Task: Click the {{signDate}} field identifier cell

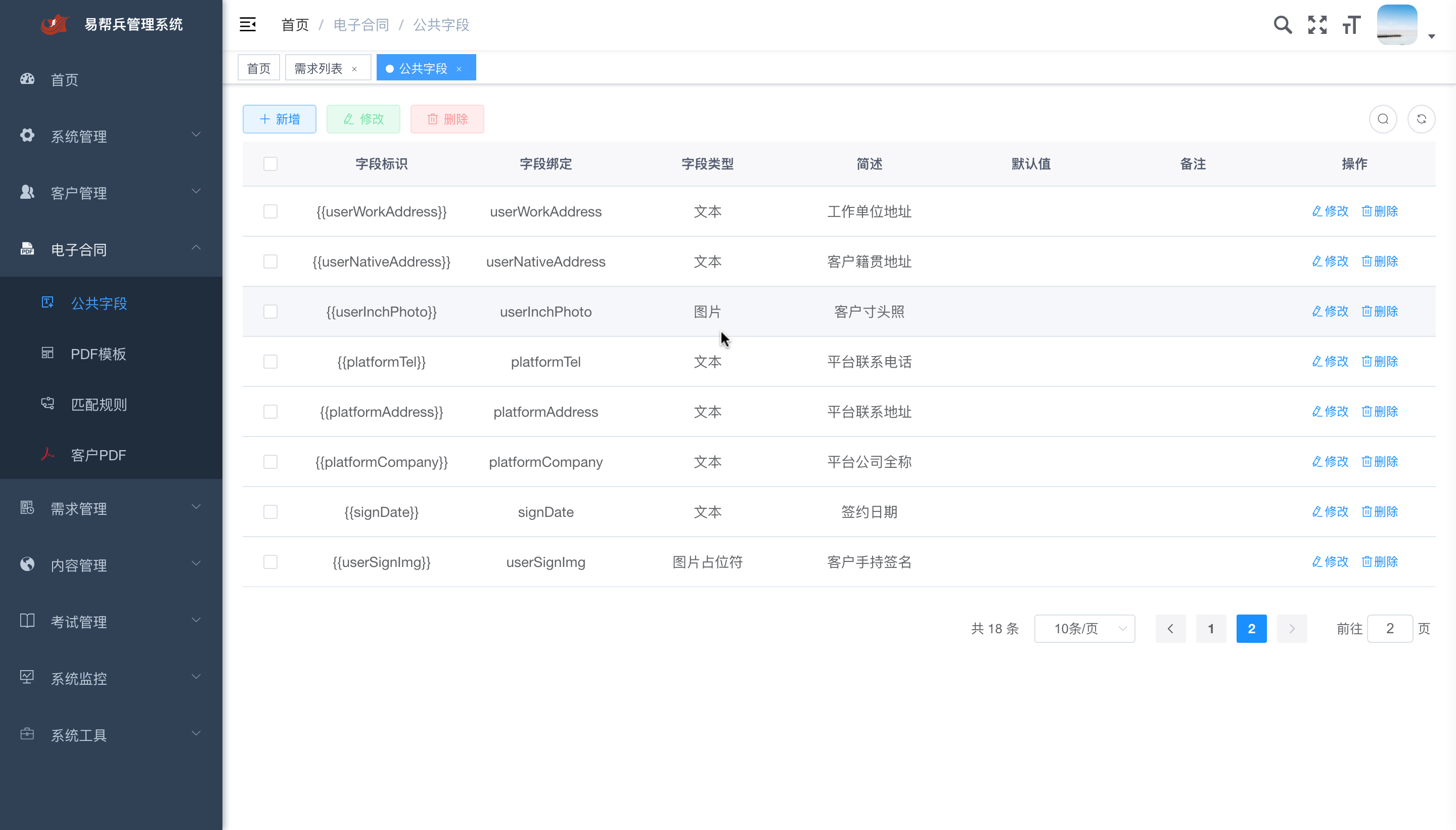Action: click(x=382, y=512)
